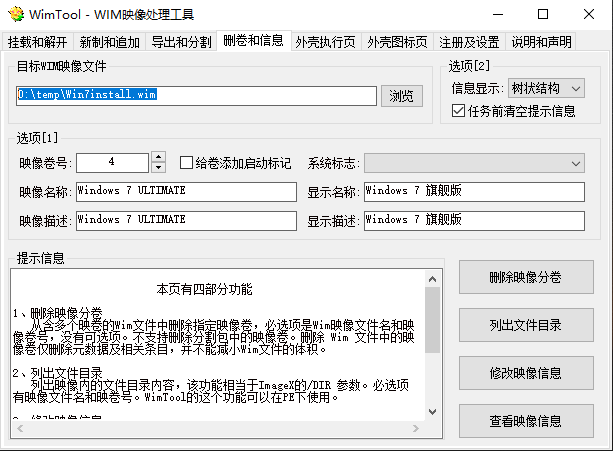
Task: View the 说明和声明 tab
Action: point(541,42)
